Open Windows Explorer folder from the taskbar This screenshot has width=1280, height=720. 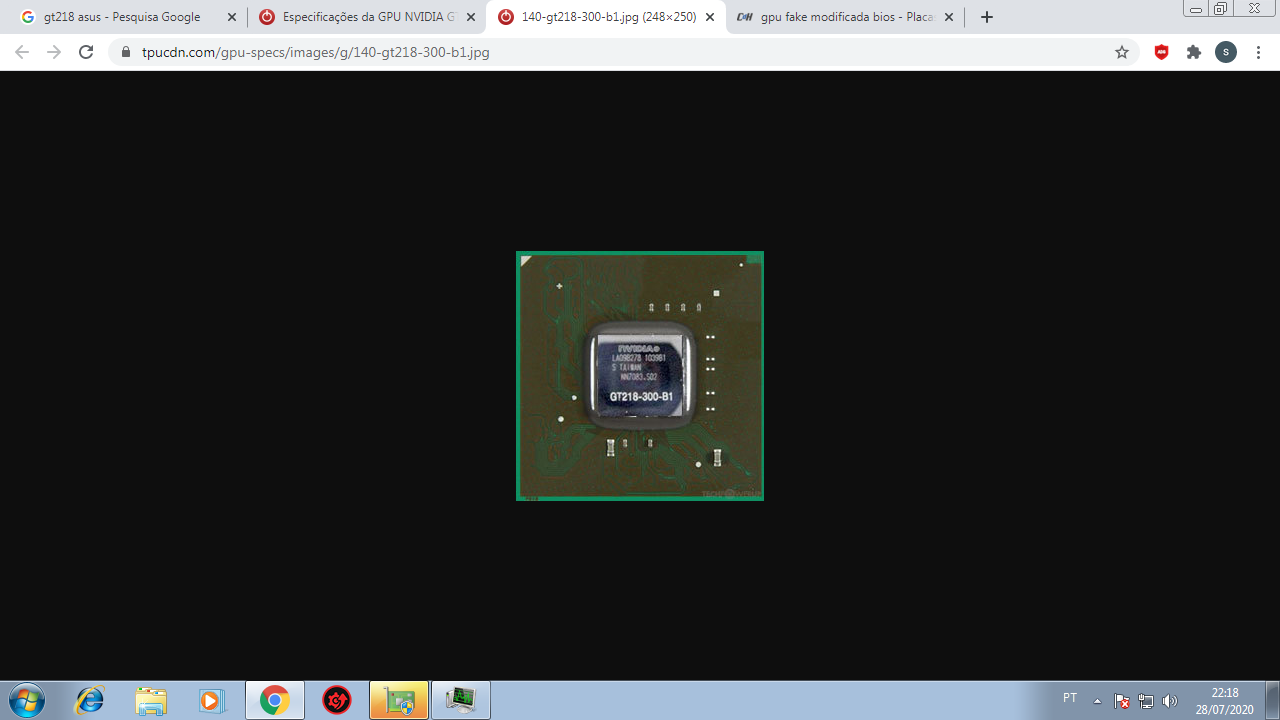tap(151, 700)
